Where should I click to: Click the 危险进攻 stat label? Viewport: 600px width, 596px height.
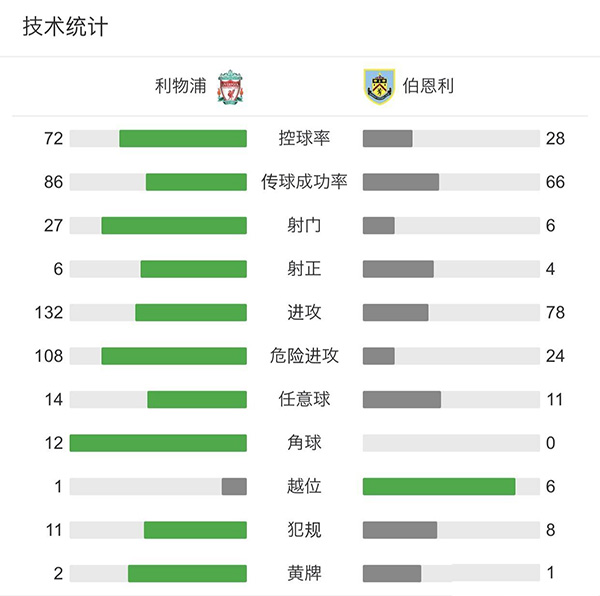click(x=304, y=355)
